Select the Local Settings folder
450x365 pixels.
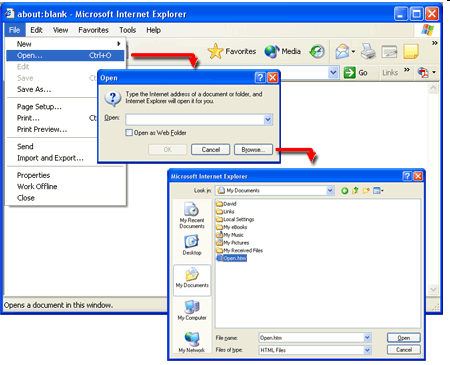235,219
